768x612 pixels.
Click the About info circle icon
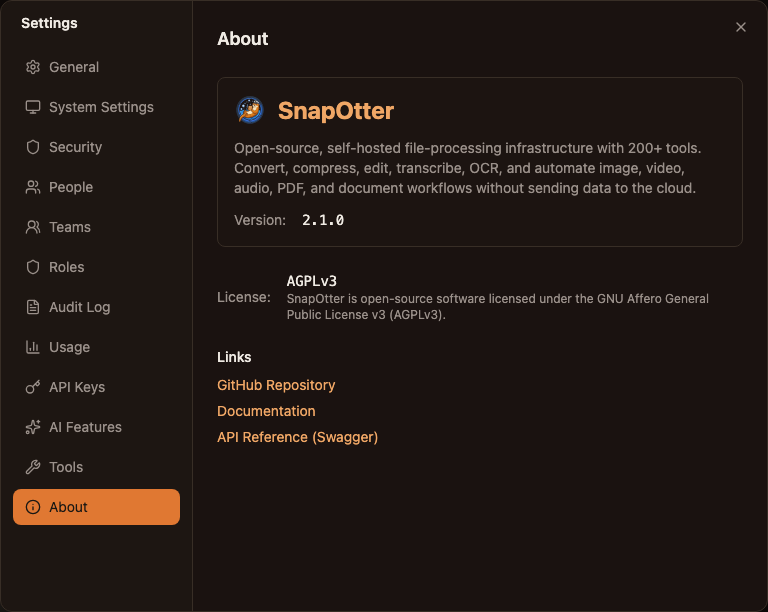[x=33, y=507]
